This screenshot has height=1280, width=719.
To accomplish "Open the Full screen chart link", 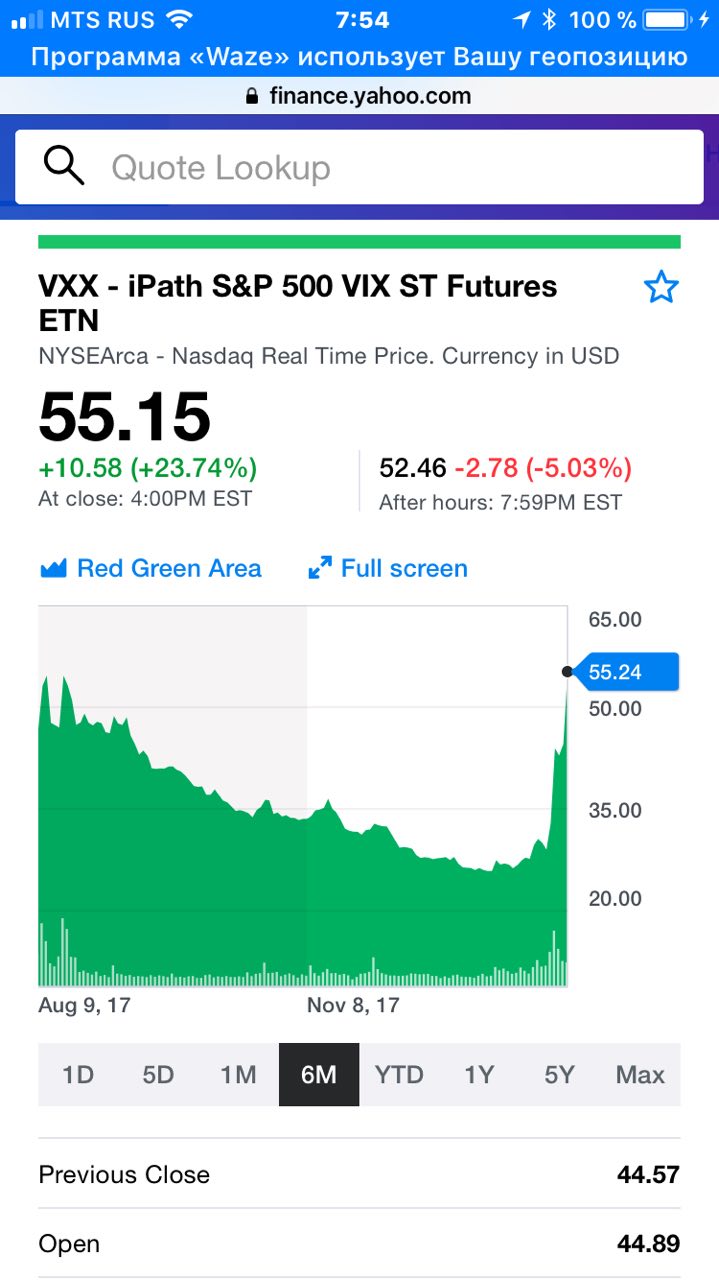I will 404,569.
